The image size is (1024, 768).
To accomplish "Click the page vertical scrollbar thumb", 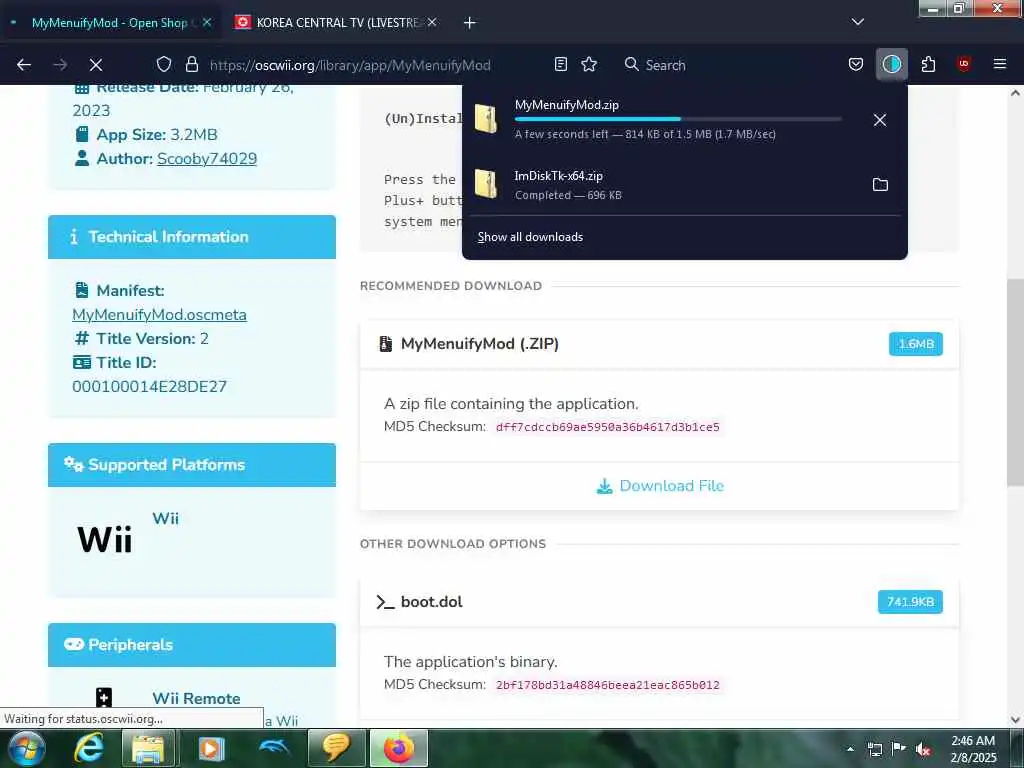I will [x=1015, y=382].
